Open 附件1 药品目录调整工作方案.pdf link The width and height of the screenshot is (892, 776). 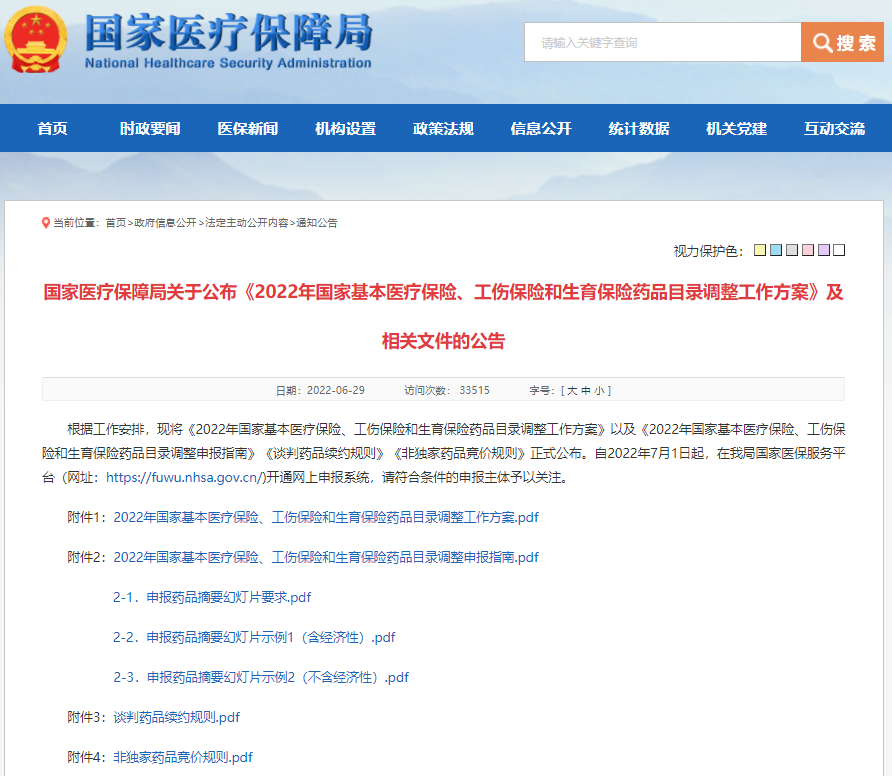point(326,517)
